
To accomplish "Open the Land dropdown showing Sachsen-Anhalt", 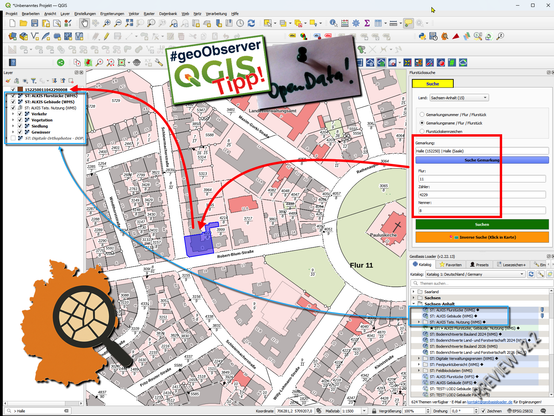I will click(x=459, y=98).
